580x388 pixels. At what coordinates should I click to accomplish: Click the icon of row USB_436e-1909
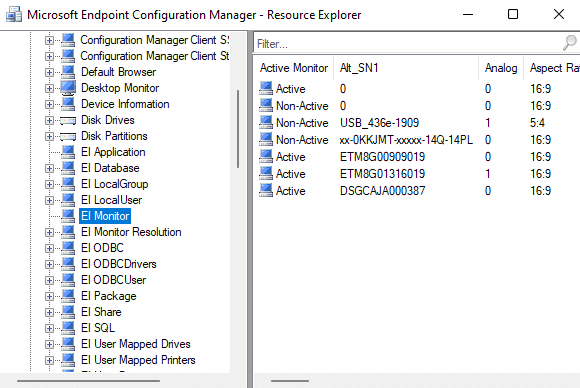266,122
